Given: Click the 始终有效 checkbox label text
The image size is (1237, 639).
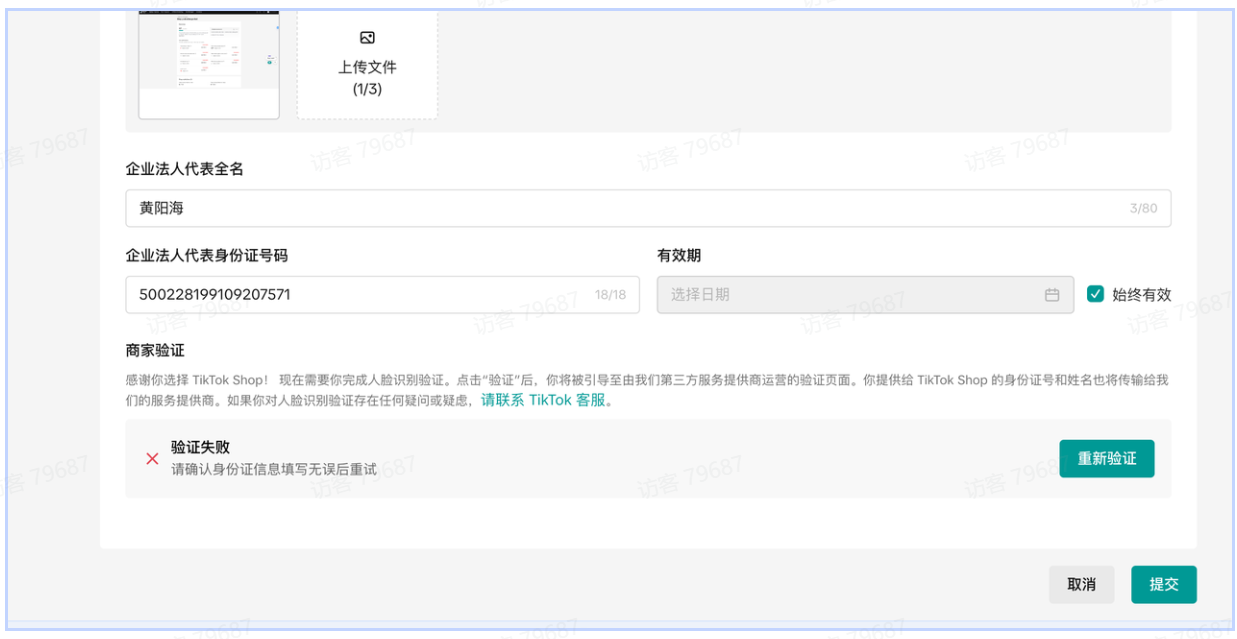Looking at the screenshot, I should [x=1141, y=295].
